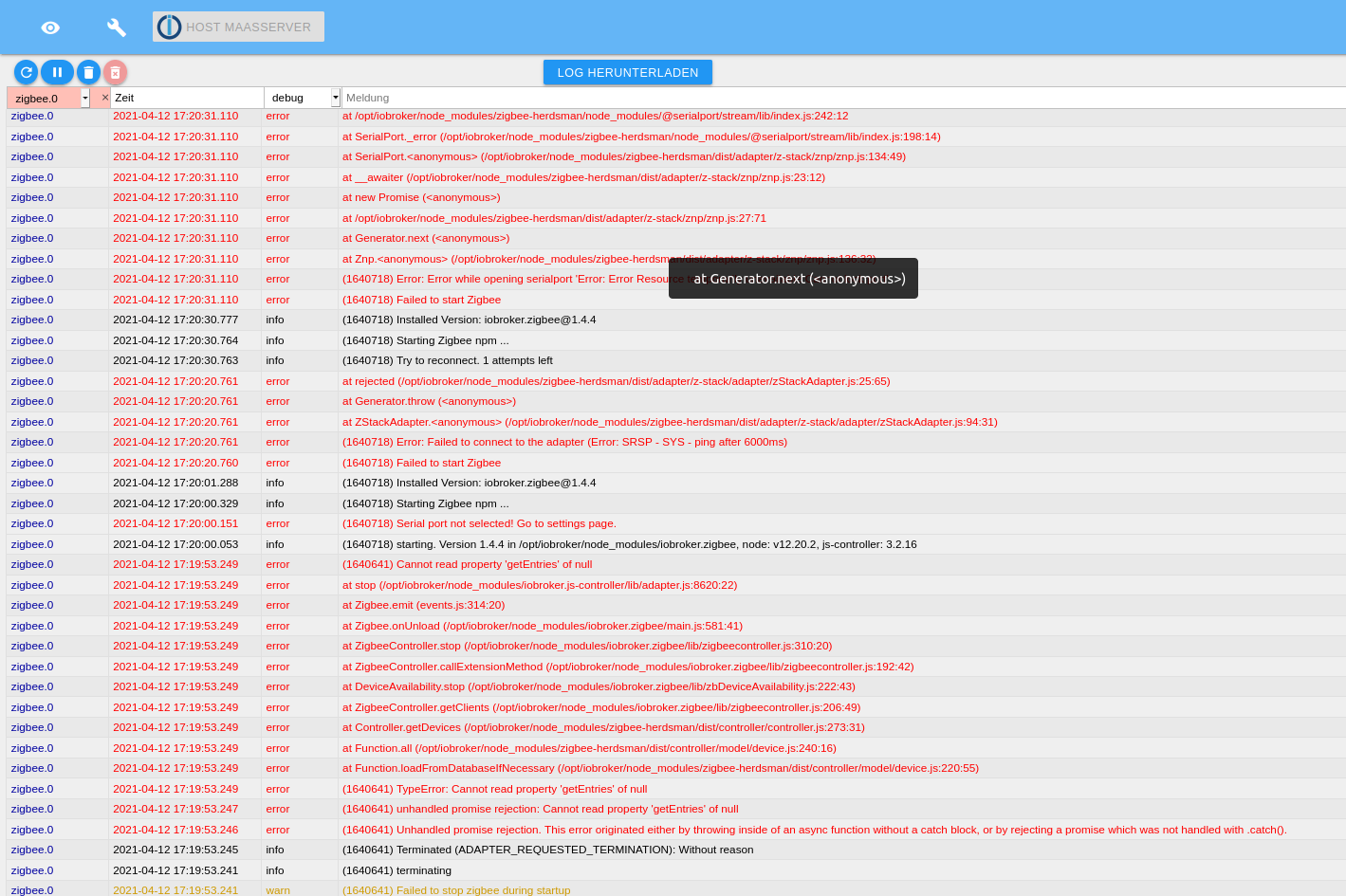This screenshot has width=1346, height=896.
Task: Select message ending 'stream/lib/index.js:242:12'
Action: pos(595,116)
